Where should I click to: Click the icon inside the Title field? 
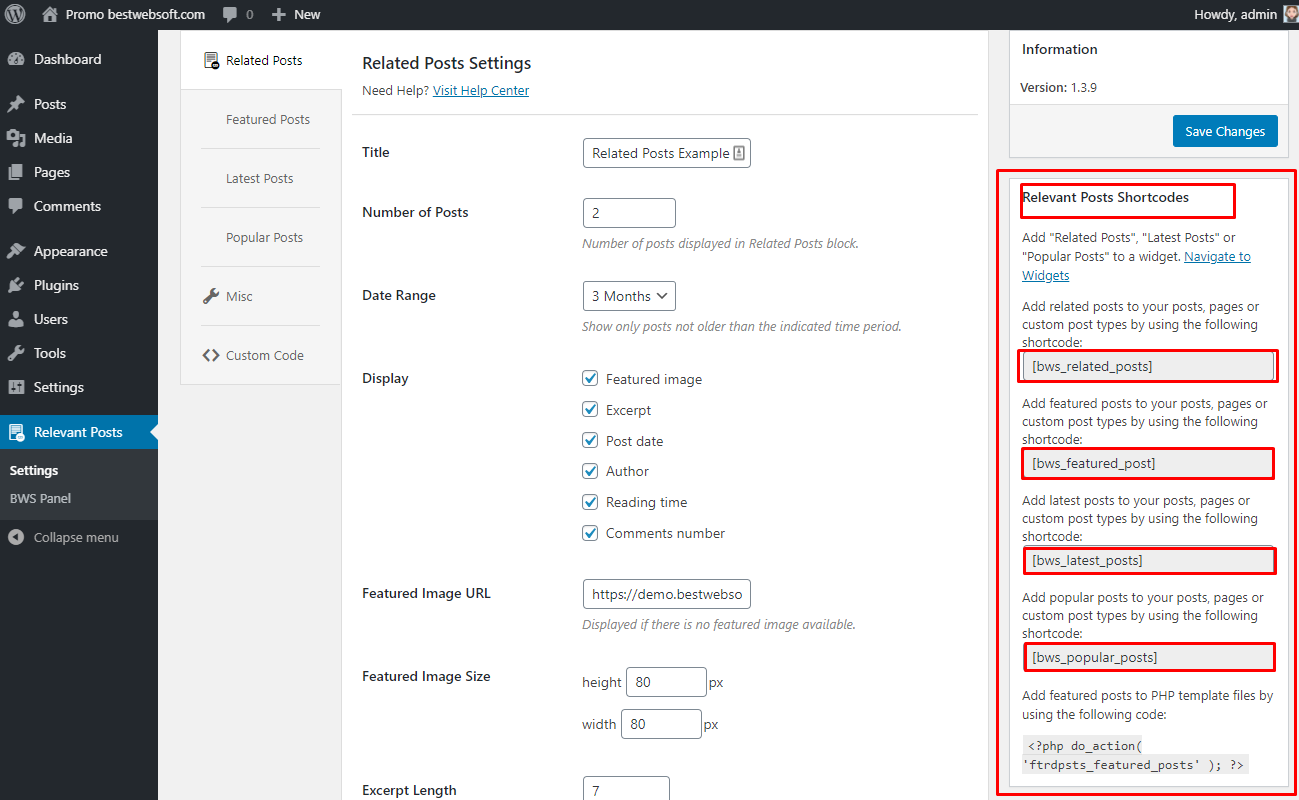click(739, 153)
